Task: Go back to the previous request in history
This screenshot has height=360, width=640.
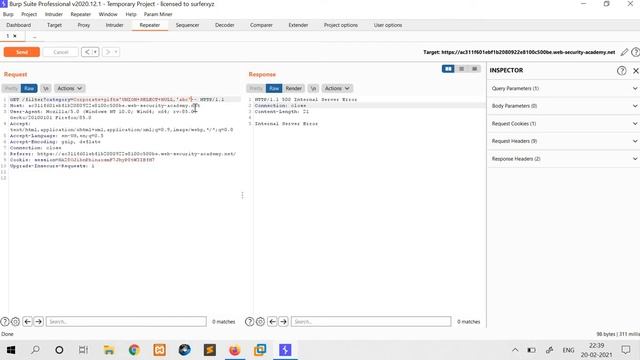Action: (87, 52)
